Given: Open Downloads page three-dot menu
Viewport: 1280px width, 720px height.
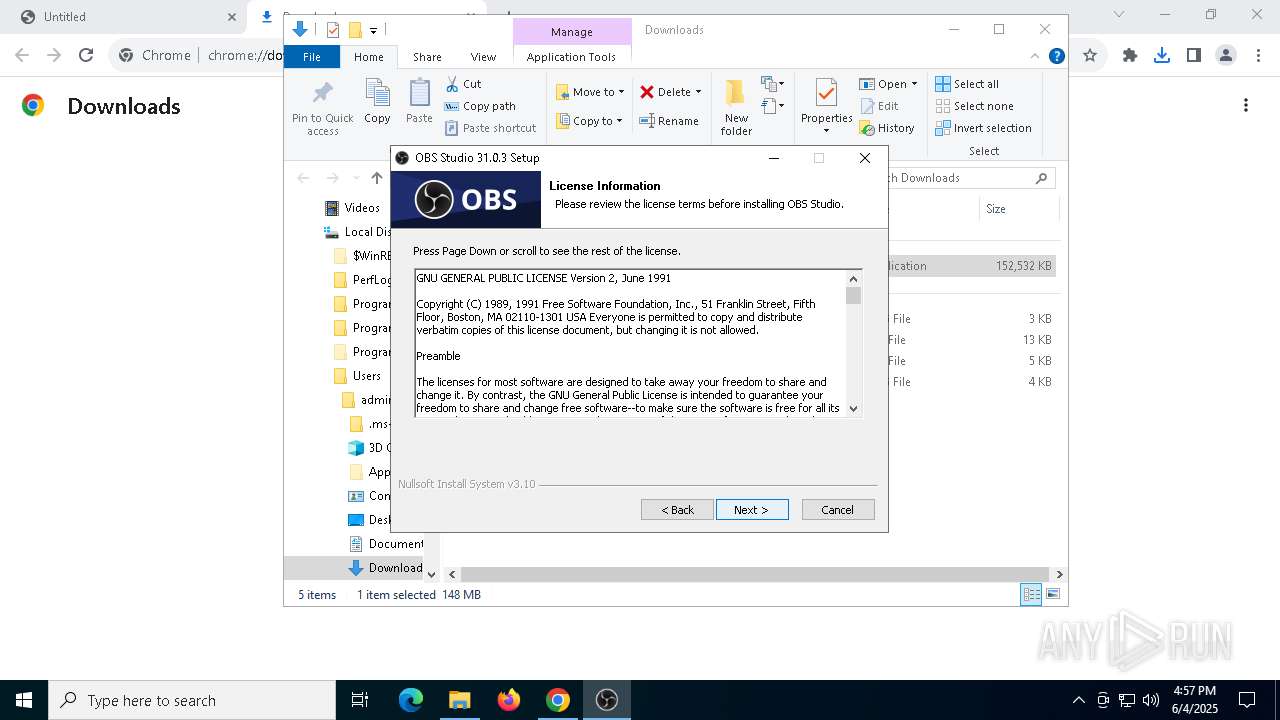Looking at the screenshot, I should point(1246,105).
